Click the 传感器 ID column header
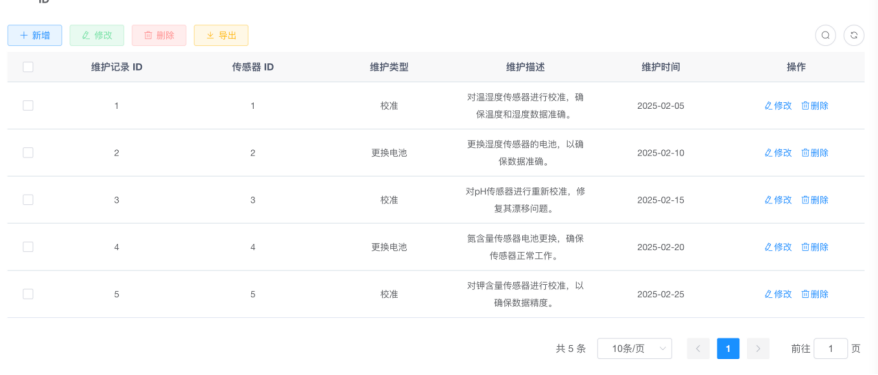Image resolution: width=878 pixels, height=375 pixels. click(x=253, y=67)
